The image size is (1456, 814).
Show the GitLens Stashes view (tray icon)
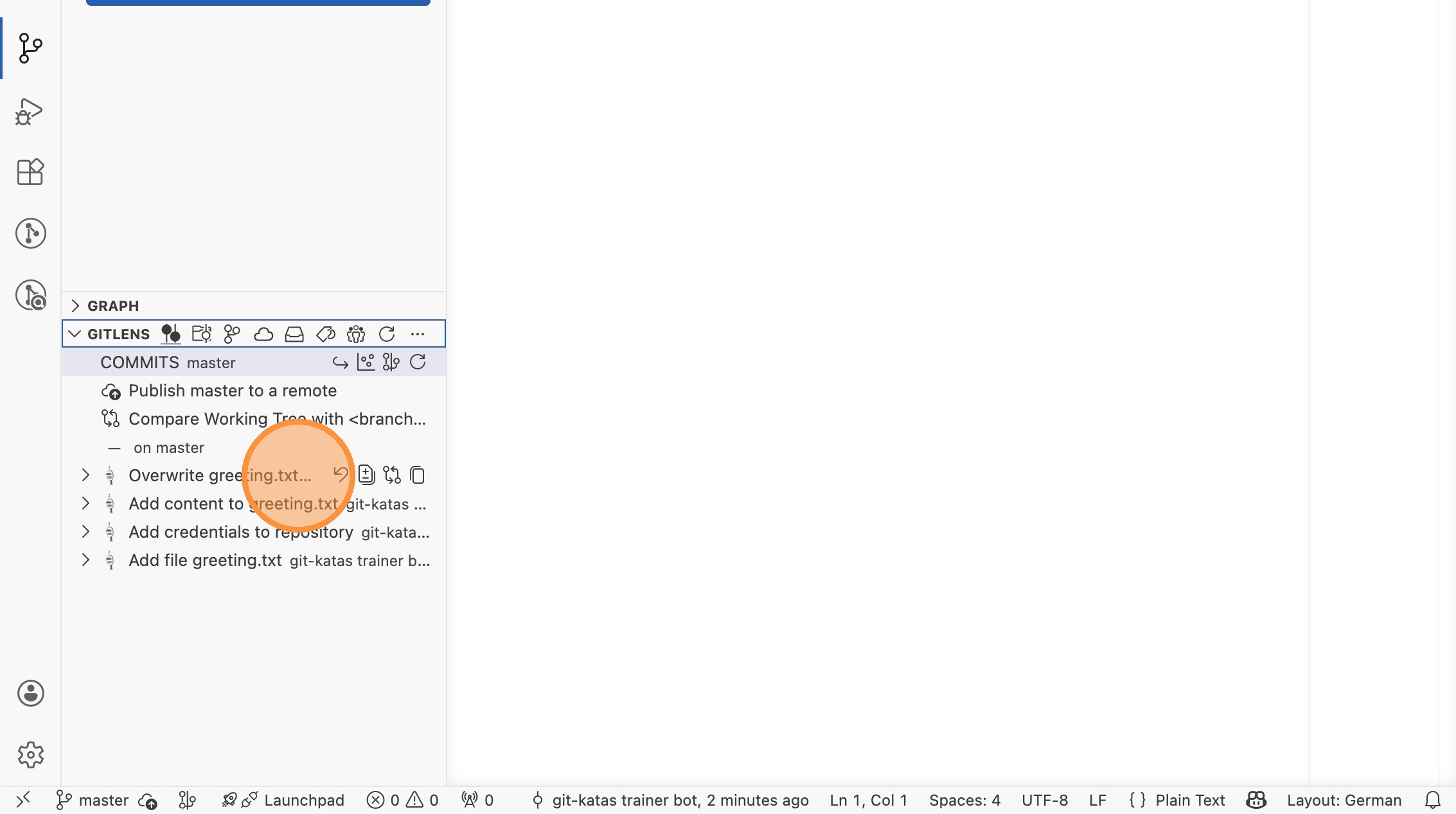[x=294, y=334]
